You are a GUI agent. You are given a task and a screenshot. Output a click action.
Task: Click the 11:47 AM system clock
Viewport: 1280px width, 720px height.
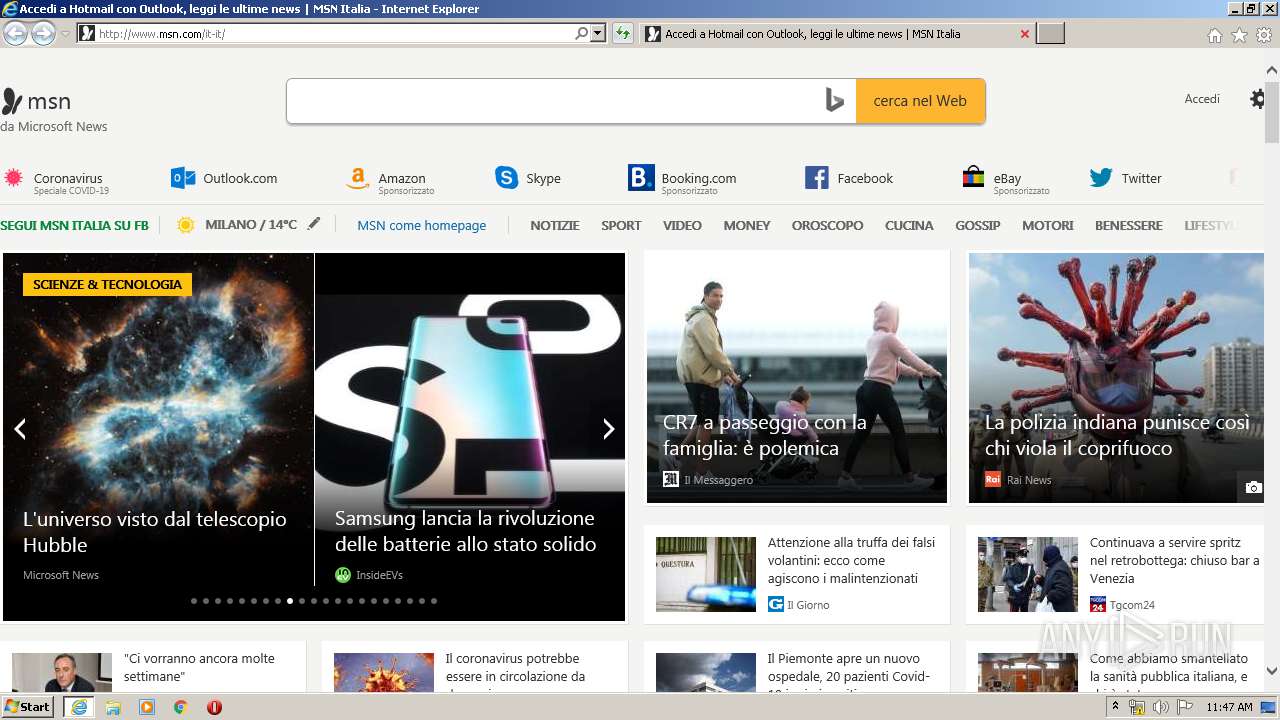[1229, 707]
